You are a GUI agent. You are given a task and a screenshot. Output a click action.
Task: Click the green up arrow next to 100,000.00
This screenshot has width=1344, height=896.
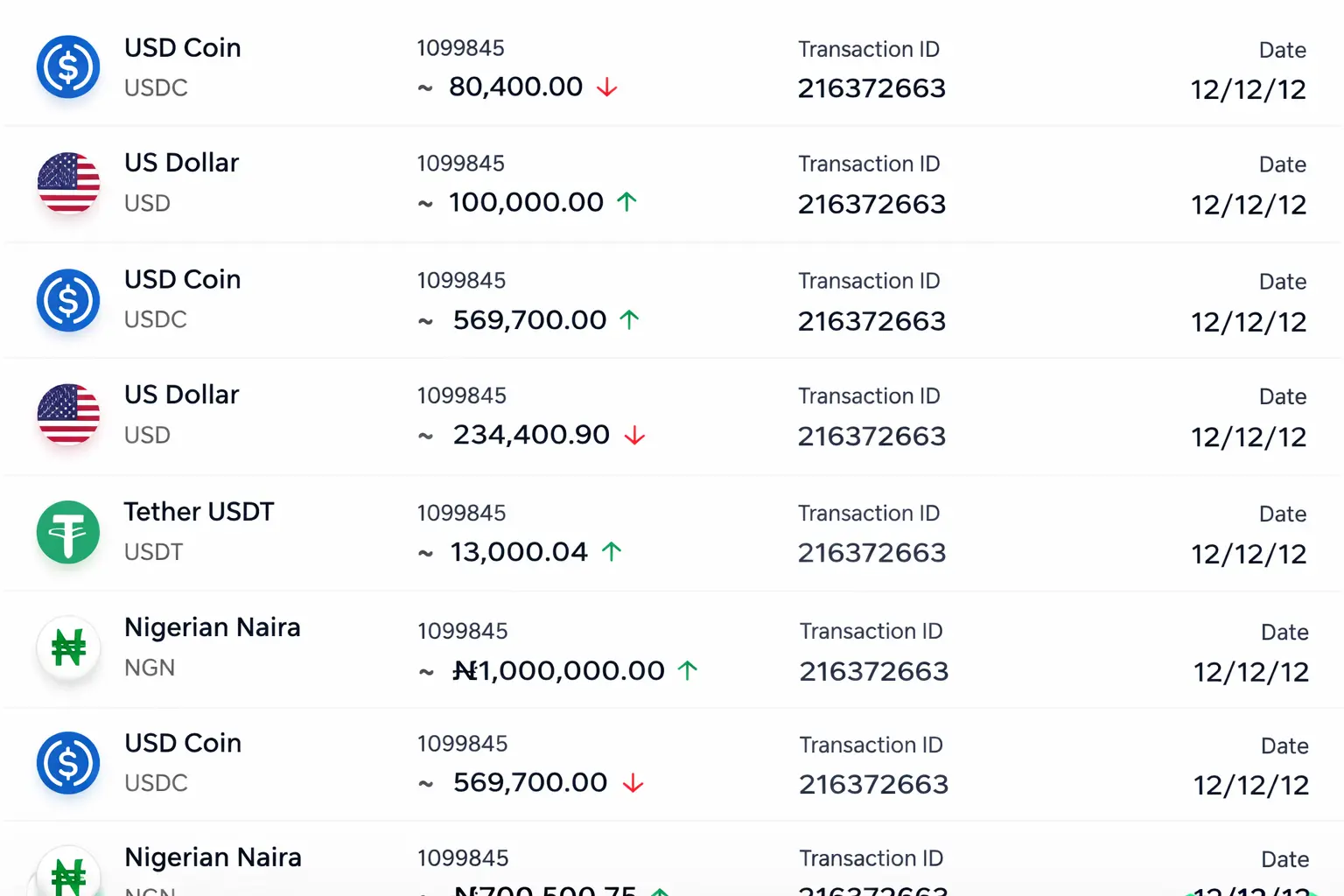point(627,202)
